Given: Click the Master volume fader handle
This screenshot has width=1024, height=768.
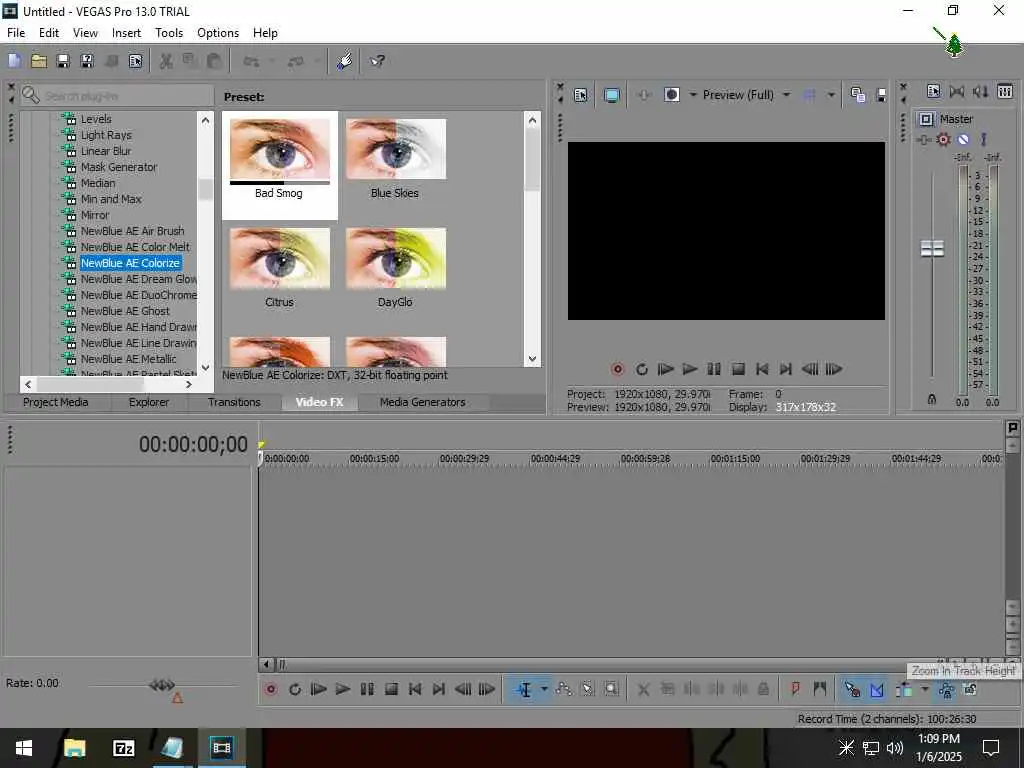Looking at the screenshot, I should click(x=932, y=249).
